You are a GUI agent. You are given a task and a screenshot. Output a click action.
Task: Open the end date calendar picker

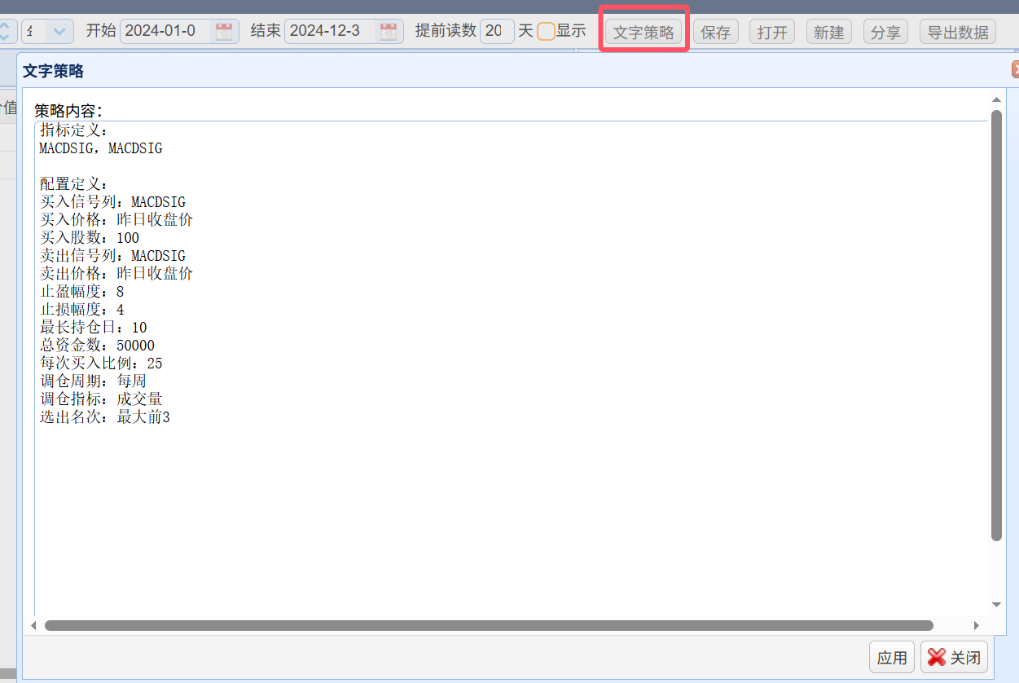388,31
